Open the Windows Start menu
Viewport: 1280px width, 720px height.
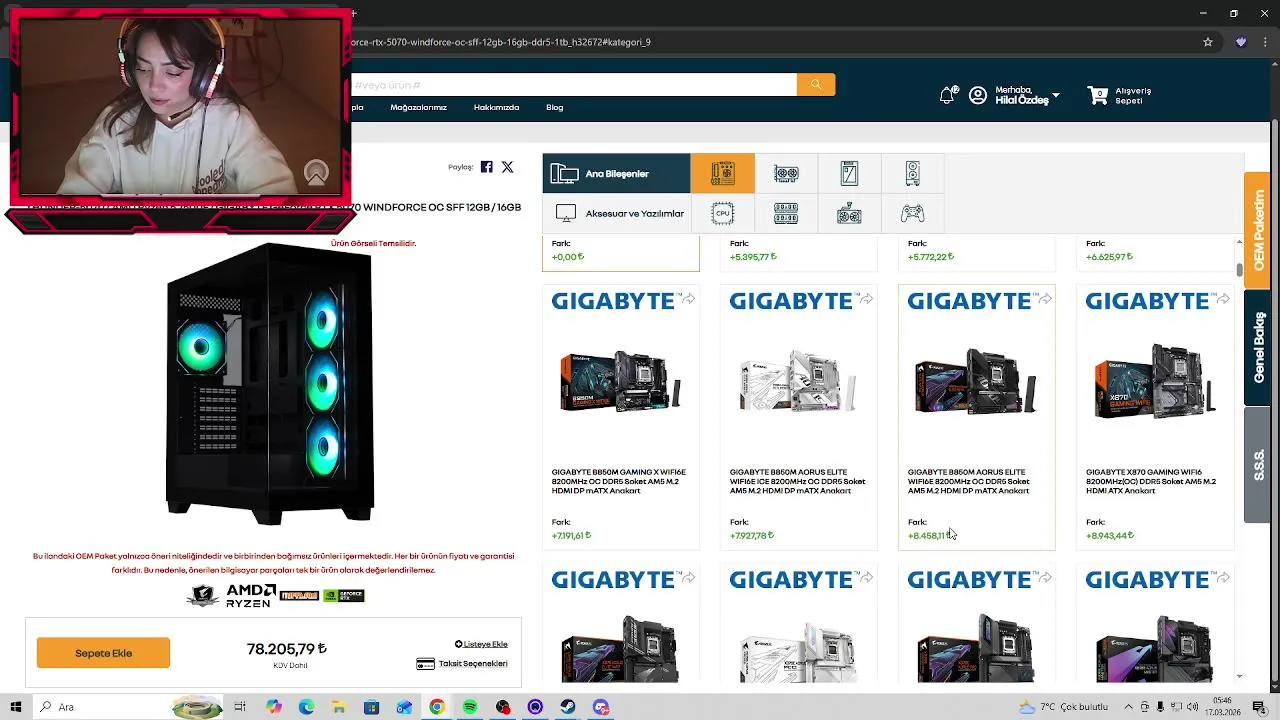[x=16, y=707]
